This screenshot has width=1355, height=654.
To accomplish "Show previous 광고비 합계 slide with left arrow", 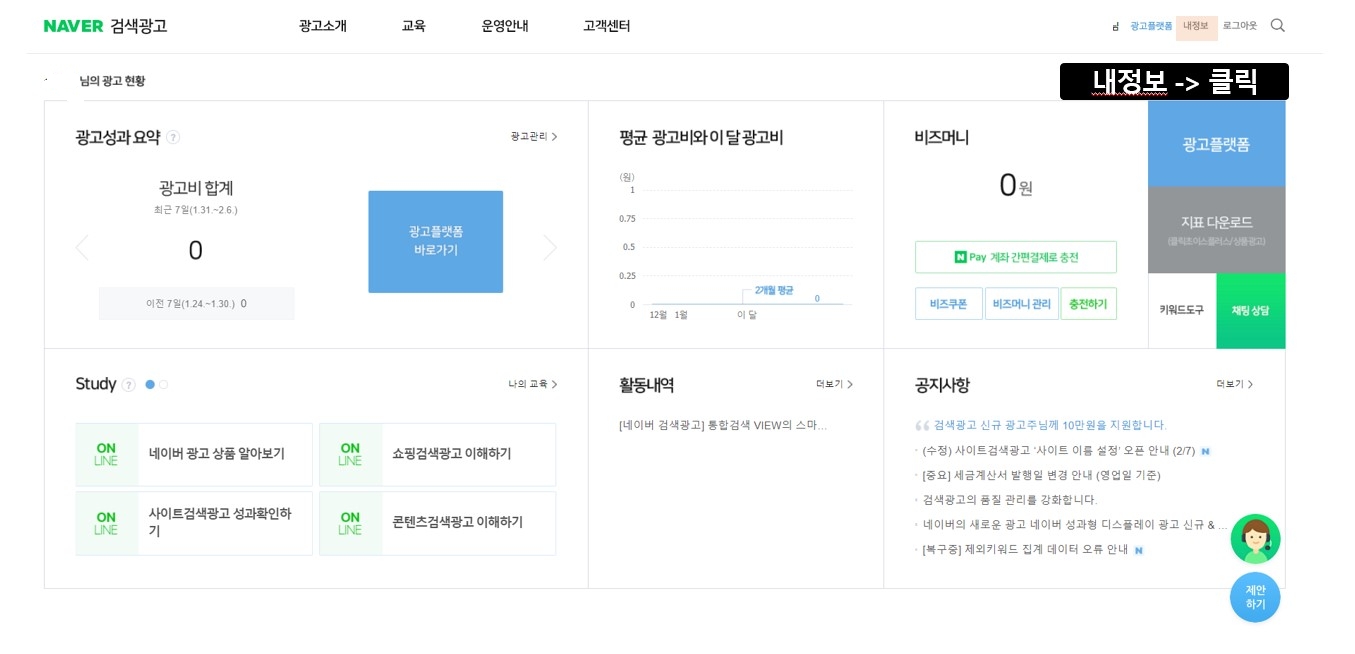I will click(82, 248).
